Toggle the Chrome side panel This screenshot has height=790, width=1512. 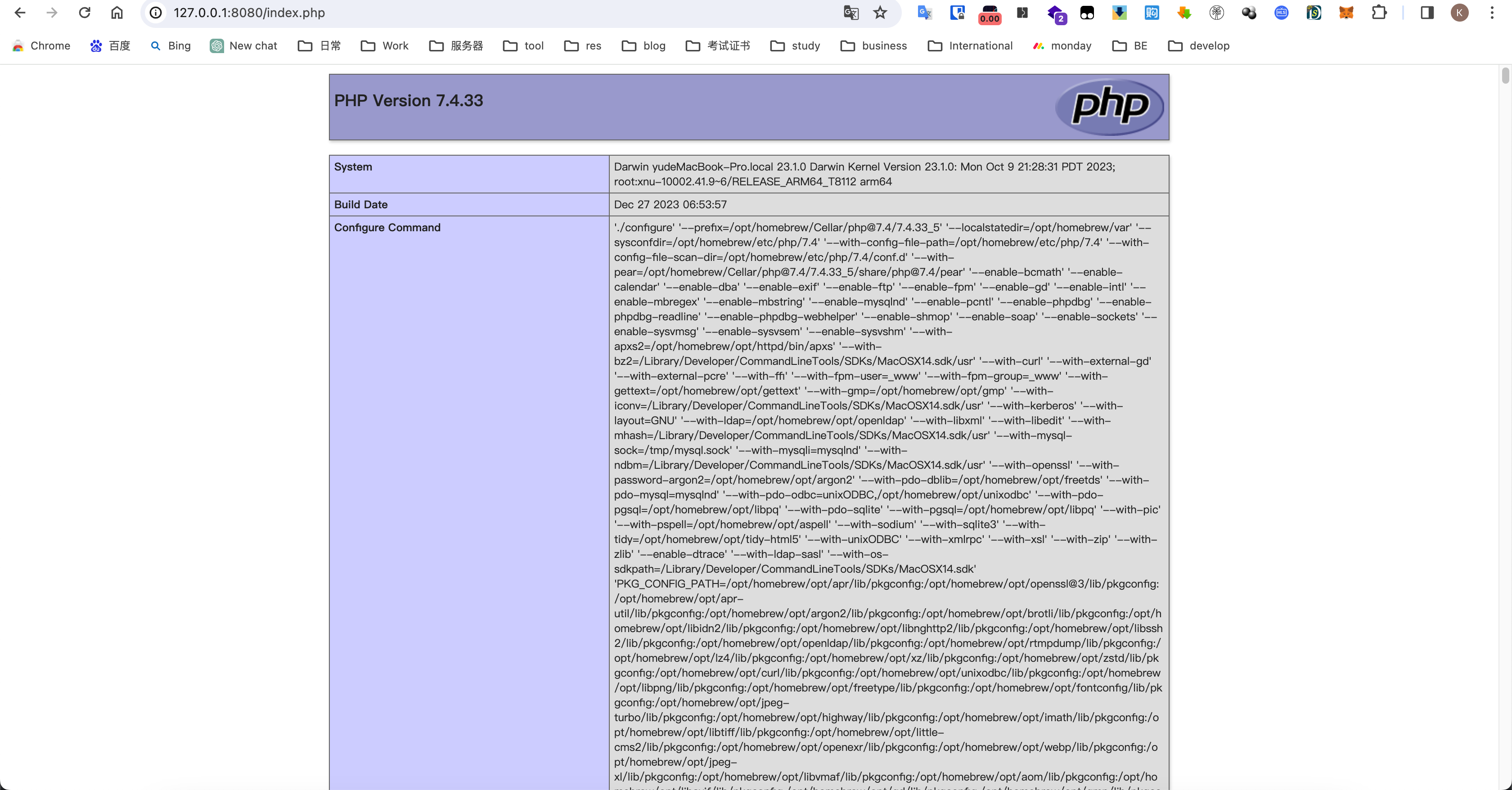[x=1427, y=12]
